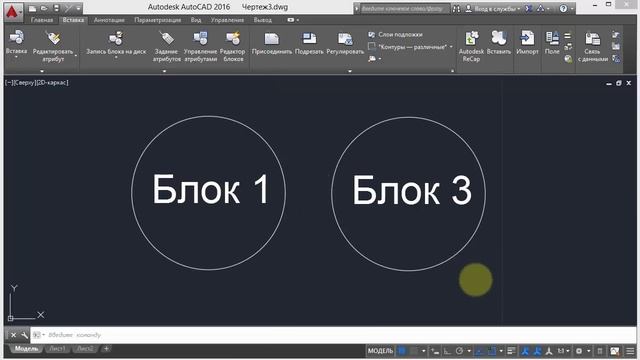Screen dimensions: 640x360
Task: Click the Сверху viewport view label
Action: point(25,82)
